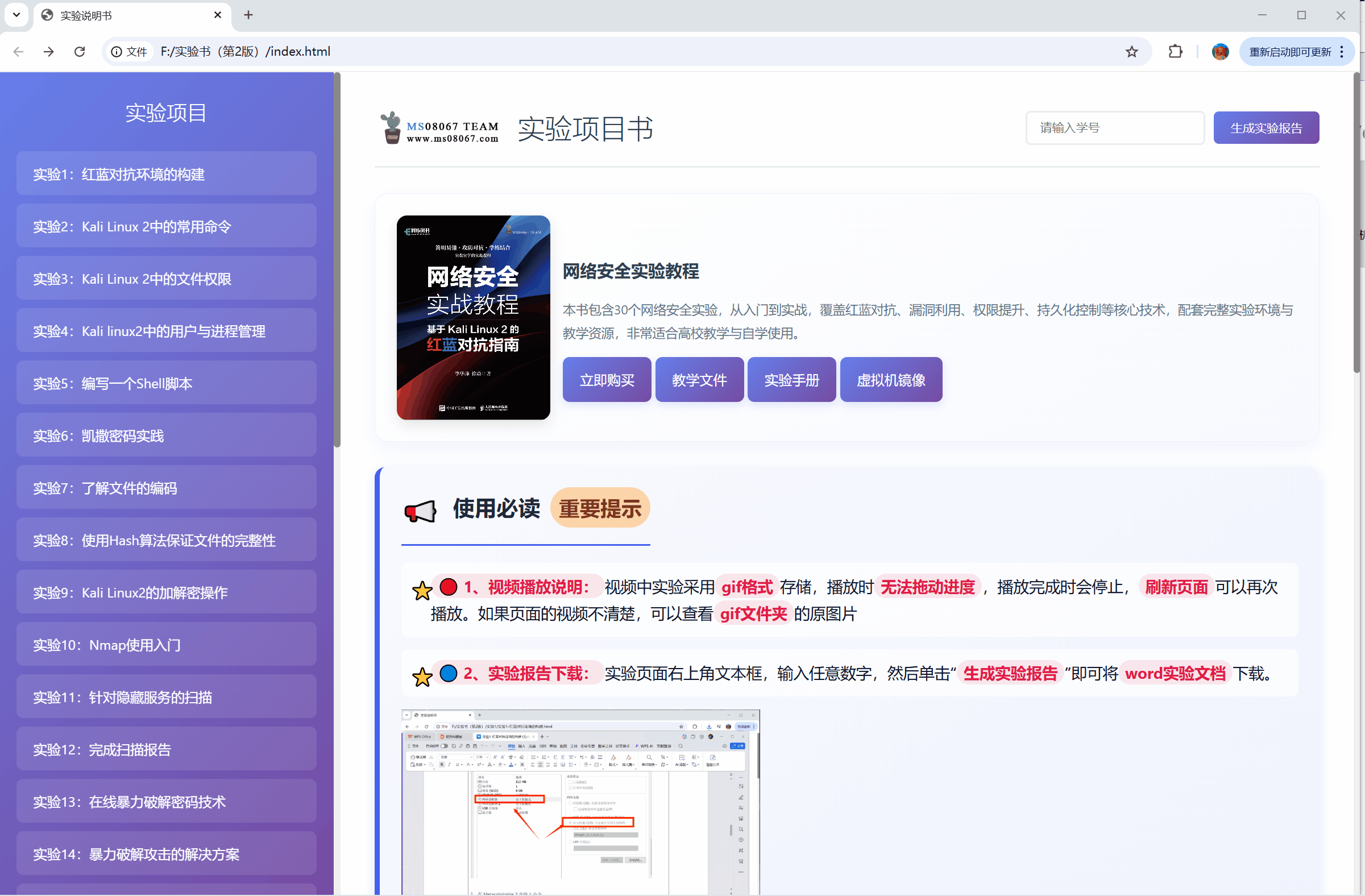Viewport: 1365px width, 896px height.
Task: Click the sidebar vertical scrollbar
Action: [337, 259]
